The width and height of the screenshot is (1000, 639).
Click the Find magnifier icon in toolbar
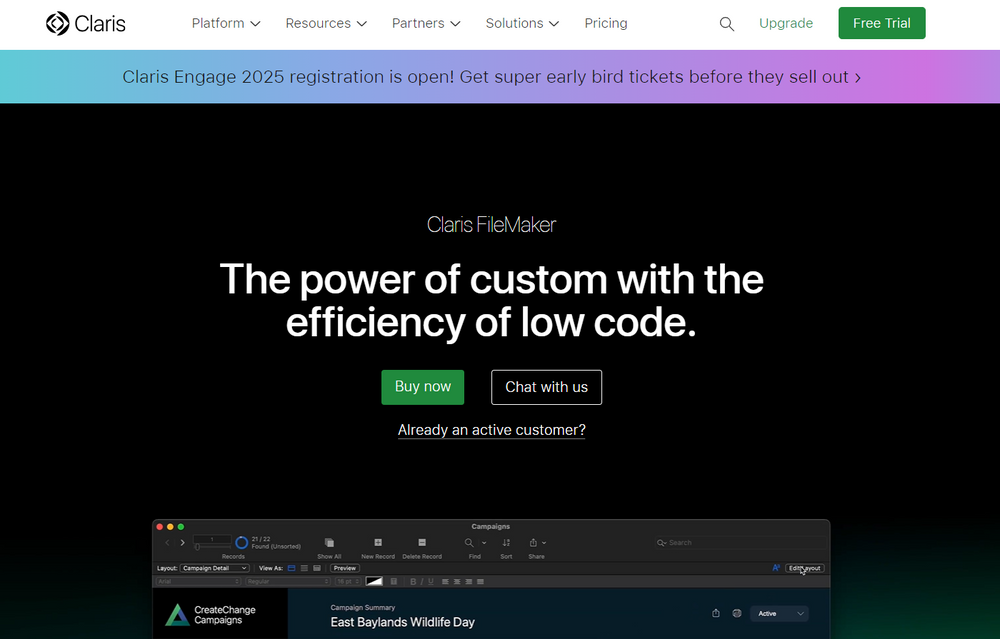470,543
